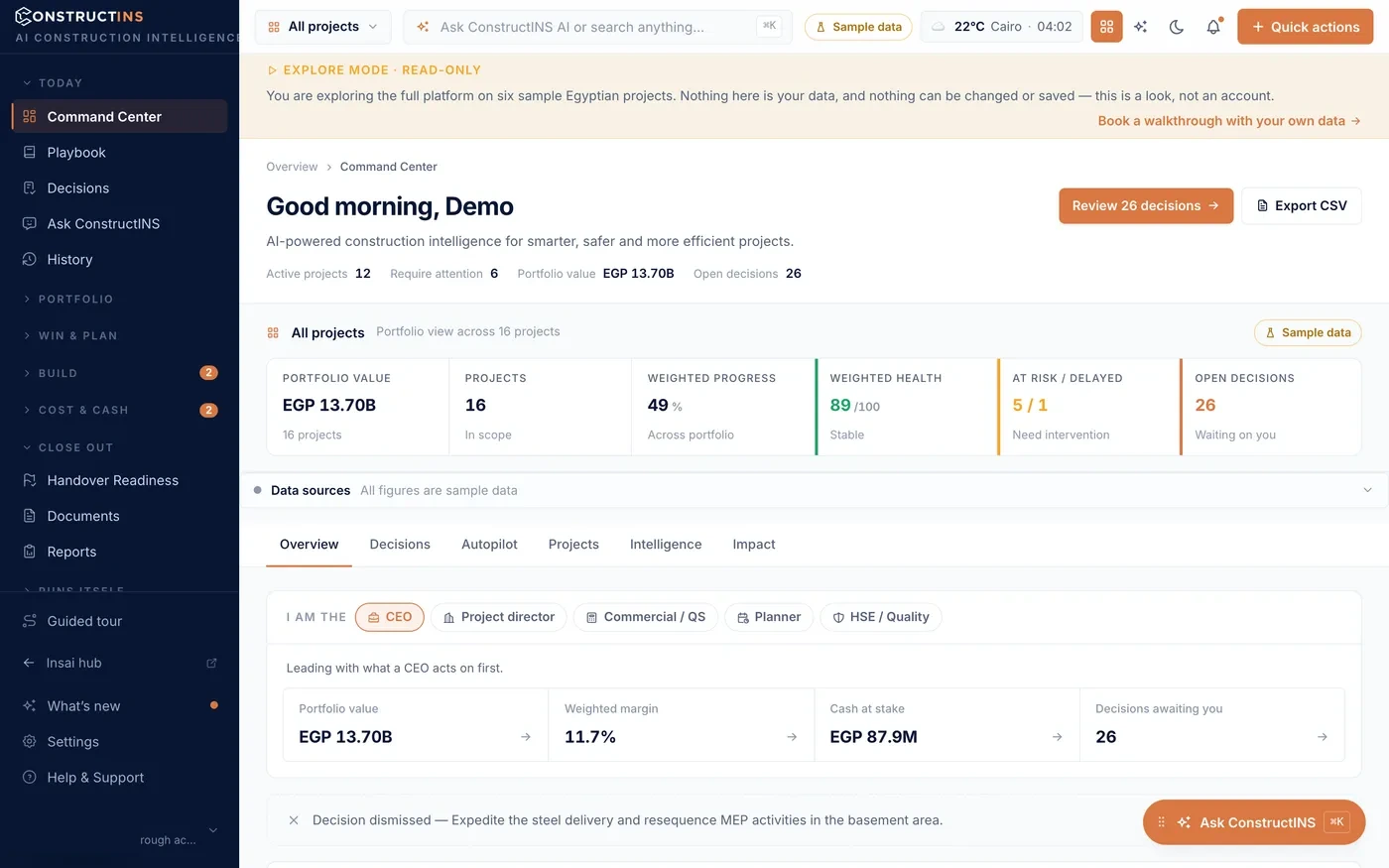Screen dimensions: 1389x868
Task: Open Playbook in sidebar
Action: (x=119, y=152)
